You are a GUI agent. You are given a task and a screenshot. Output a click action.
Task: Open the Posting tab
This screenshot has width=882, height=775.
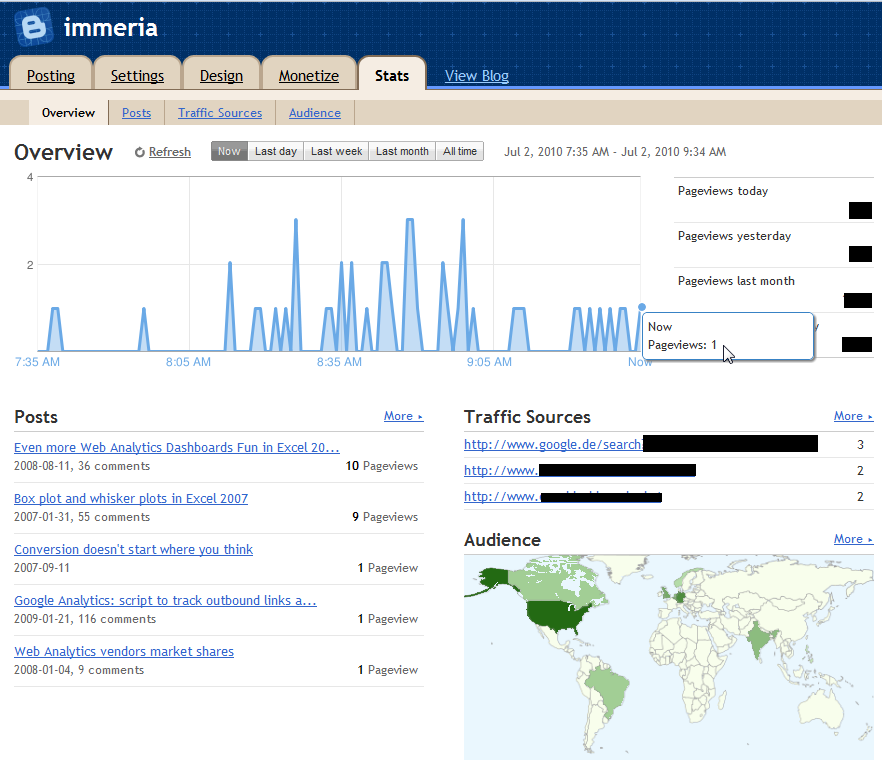(x=50, y=75)
